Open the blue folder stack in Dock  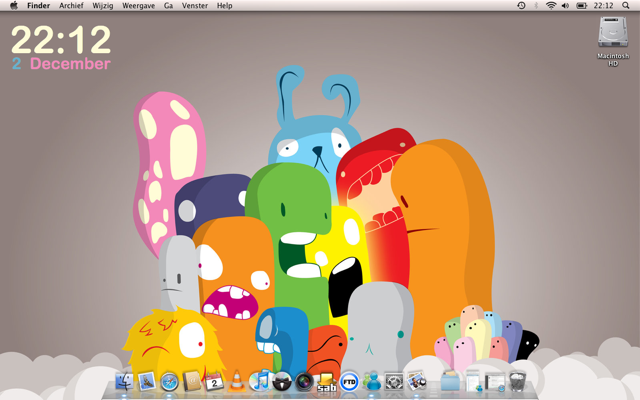450,381
